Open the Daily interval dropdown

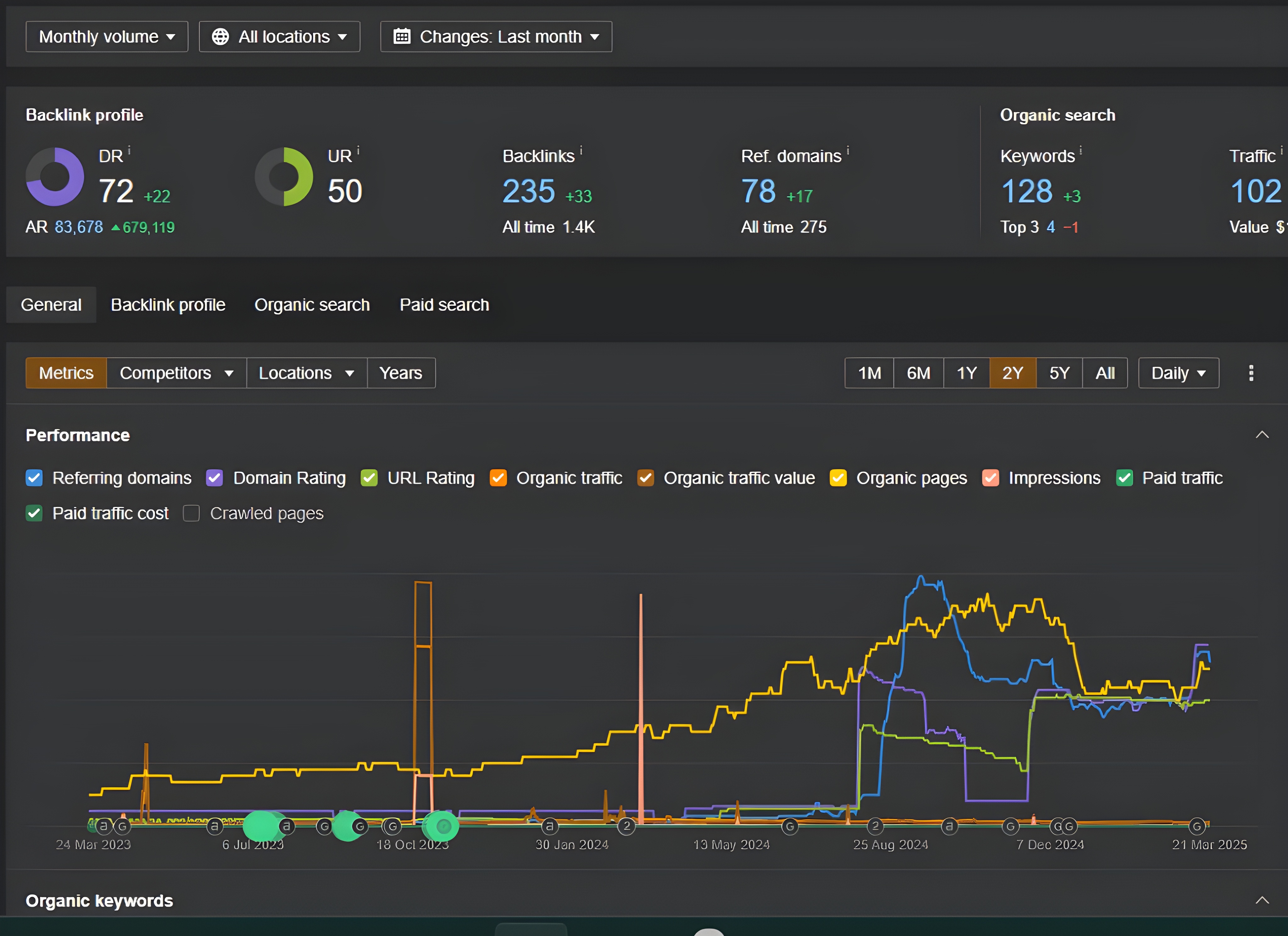click(x=1178, y=373)
